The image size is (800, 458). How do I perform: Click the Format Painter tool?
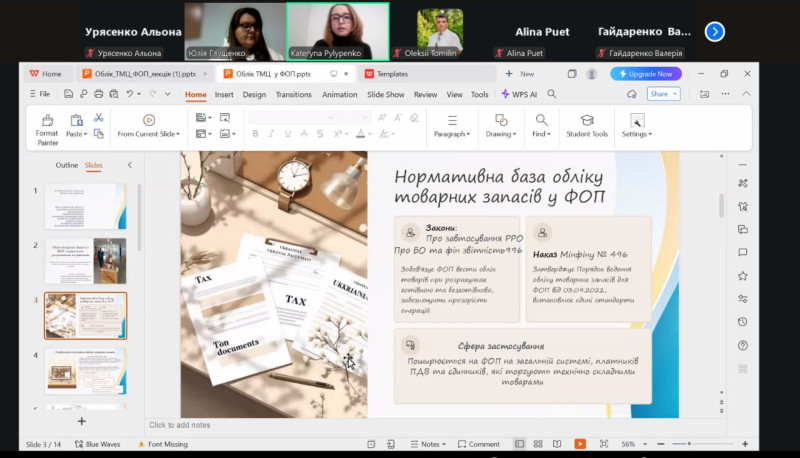[46, 126]
